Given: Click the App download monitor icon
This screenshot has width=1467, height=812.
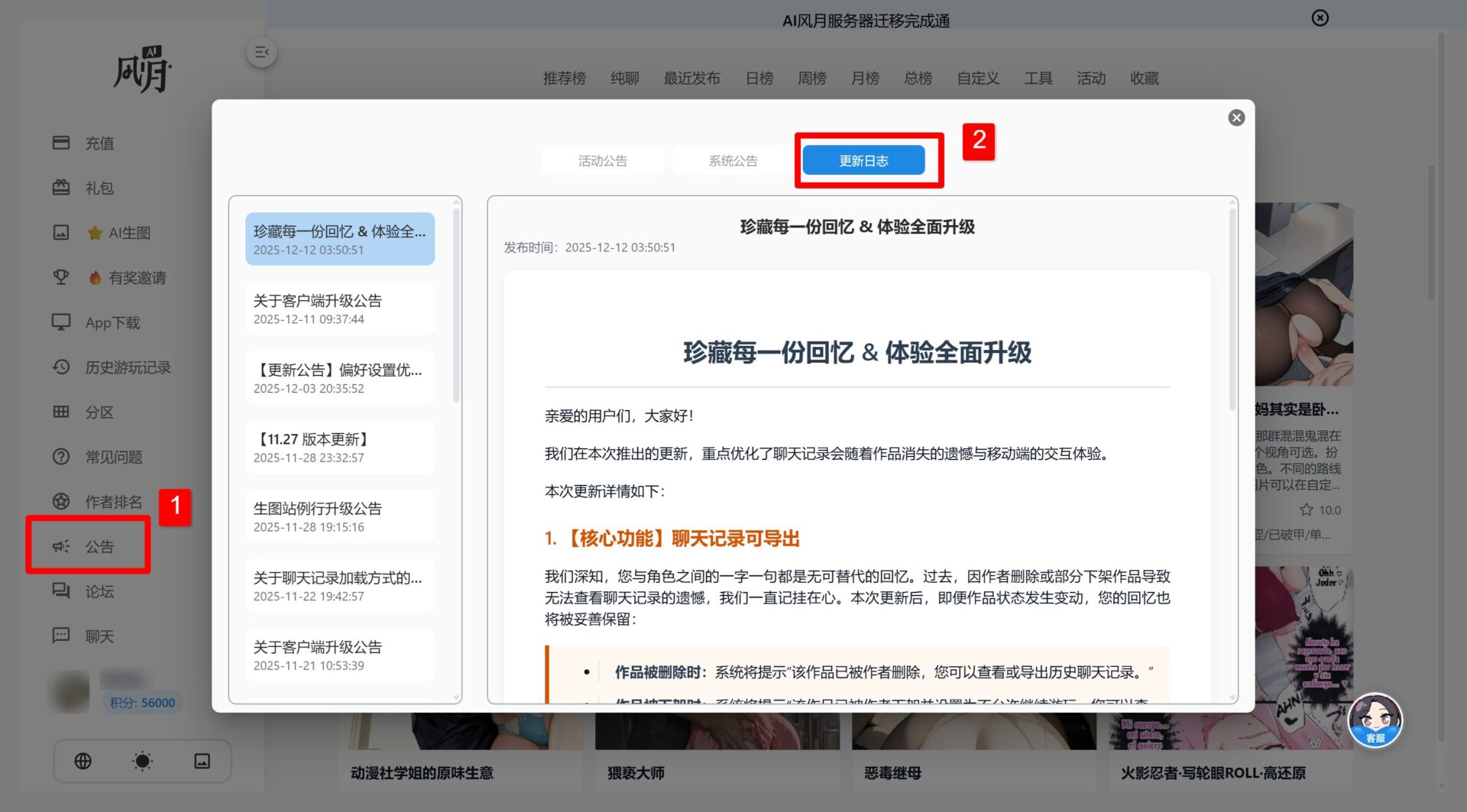Looking at the screenshot, I should 61,322.
